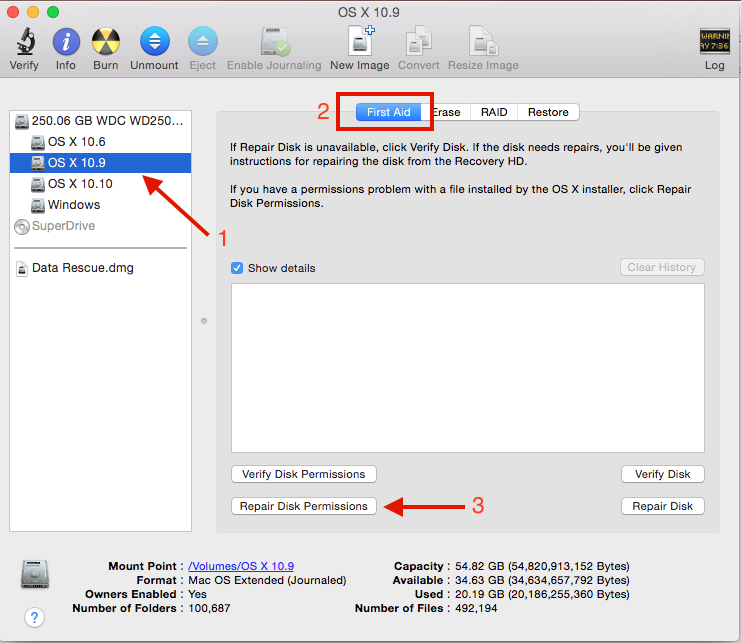Click the window title OS X 10.9

point(369,12)
